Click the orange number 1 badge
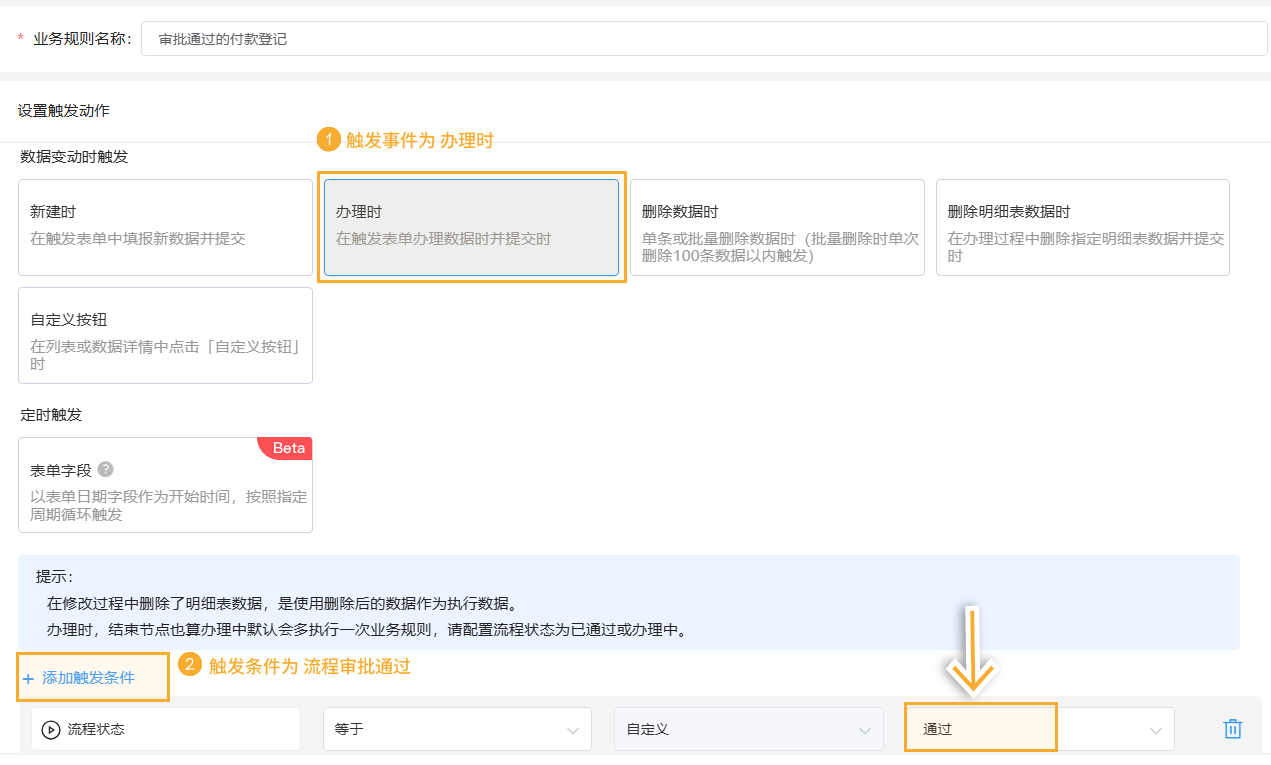This screenshot has height=765, width=1271. click(x=329, y=141)
